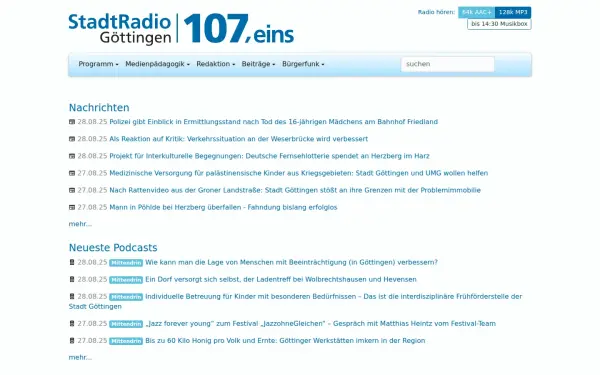Viewport: 600px width, 375px height.
Task: Click Mittendrin tag on Honig podcast
Action: click(126, 341)
